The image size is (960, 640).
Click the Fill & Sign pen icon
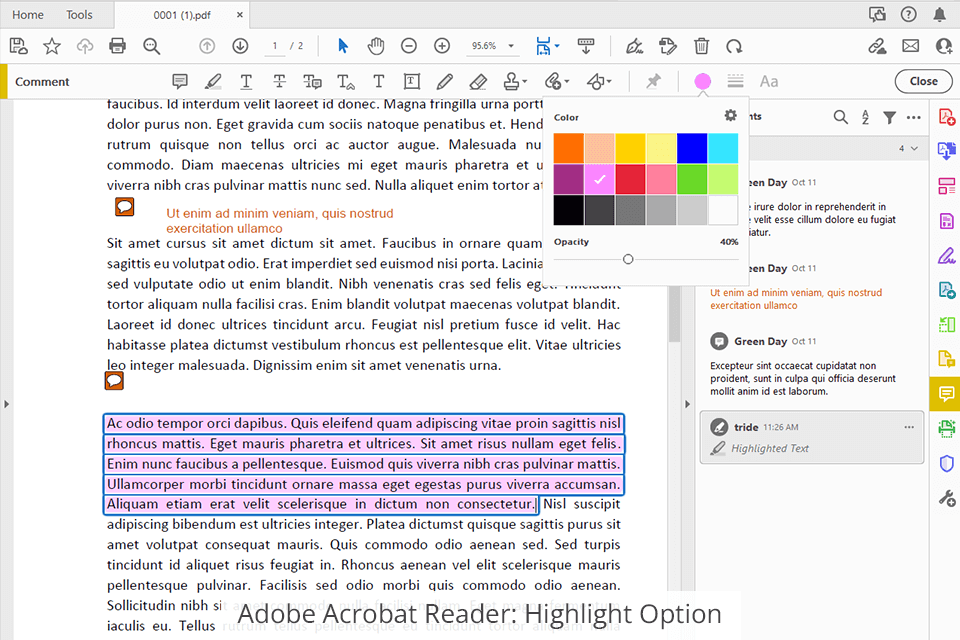[x=634, y=46]
